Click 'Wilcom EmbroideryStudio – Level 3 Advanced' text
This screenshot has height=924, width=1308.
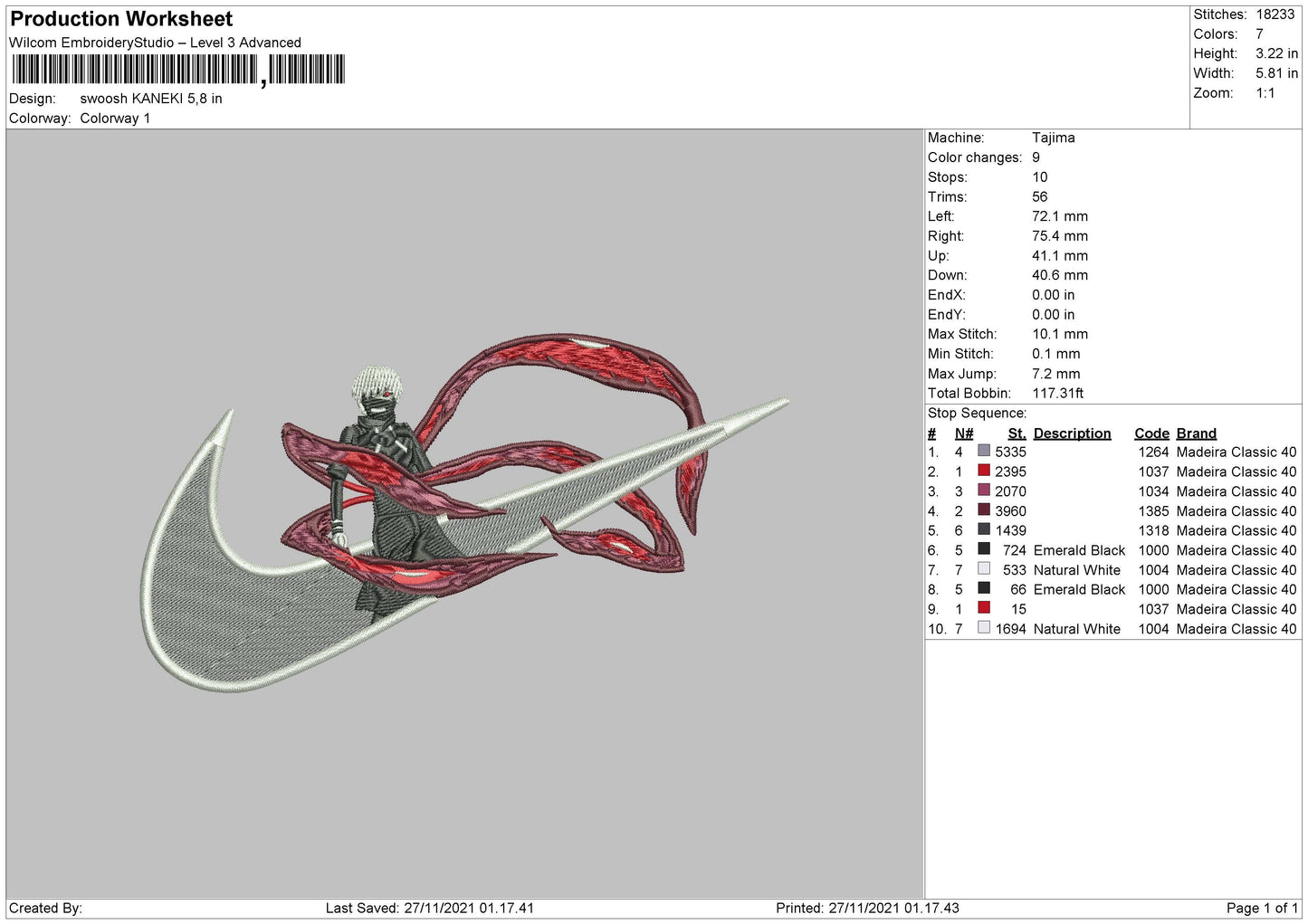click(x=155, y=43)
